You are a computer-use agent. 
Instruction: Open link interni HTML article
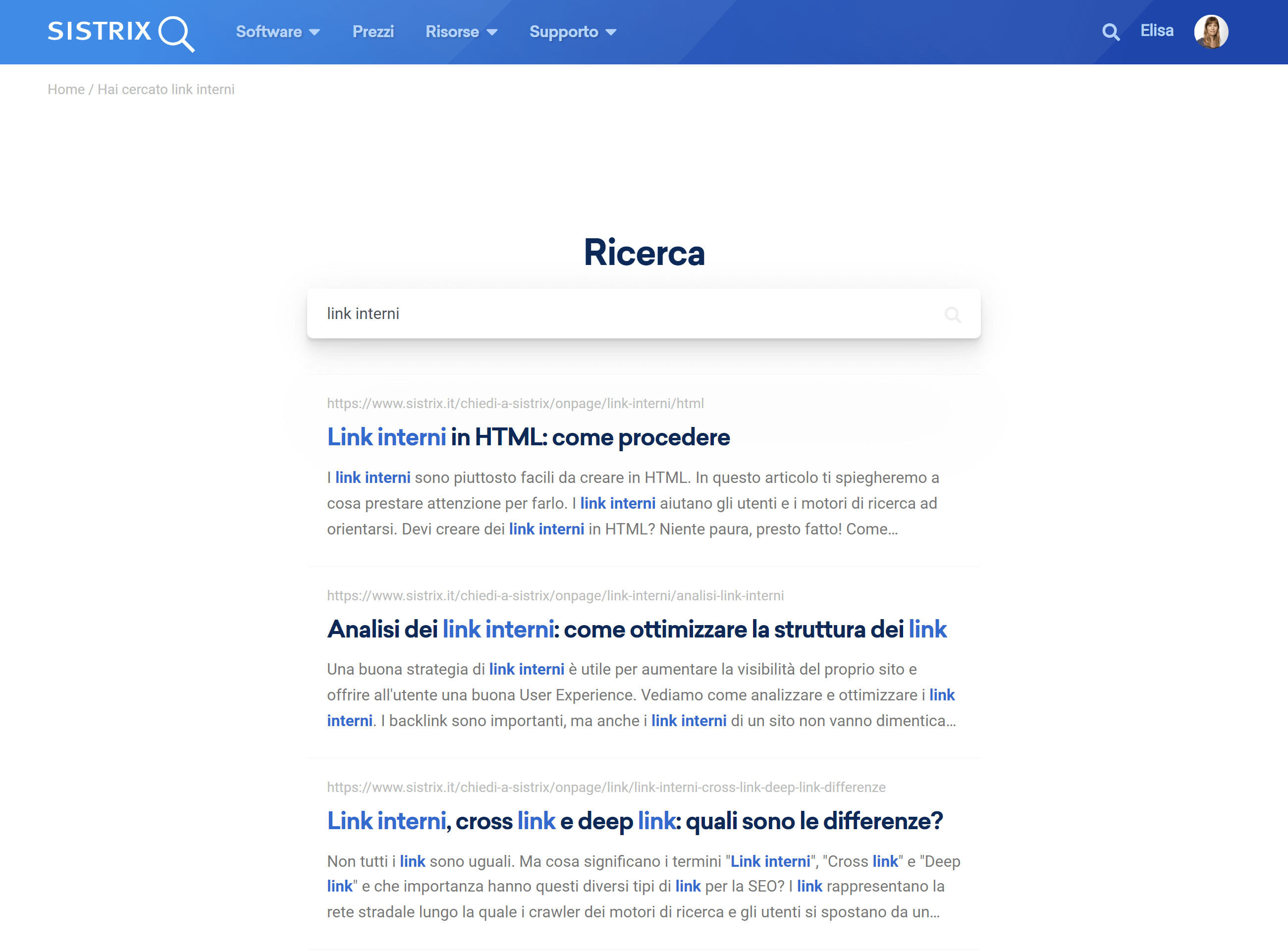[x=529, y=437]
